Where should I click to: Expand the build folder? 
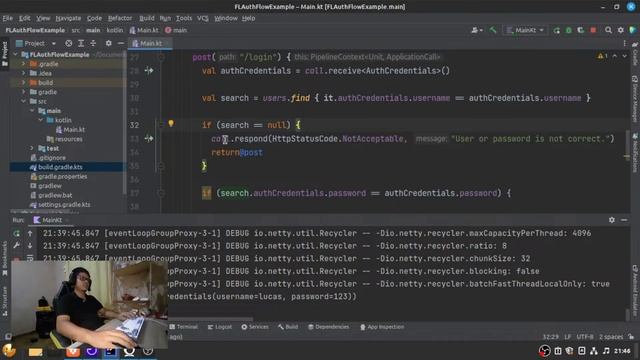point(24,82)
